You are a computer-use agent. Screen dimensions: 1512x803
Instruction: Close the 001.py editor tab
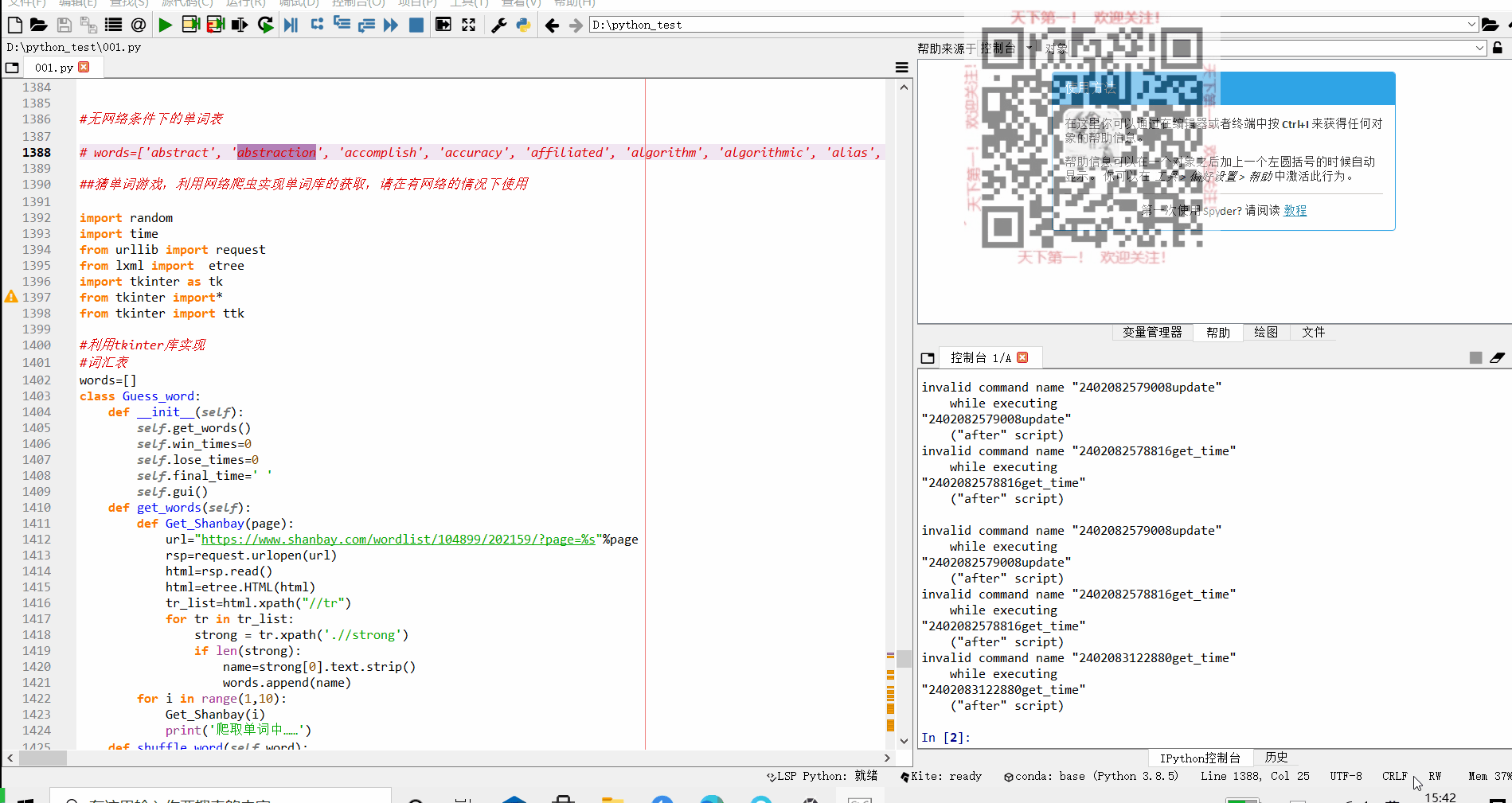[84, 68]
